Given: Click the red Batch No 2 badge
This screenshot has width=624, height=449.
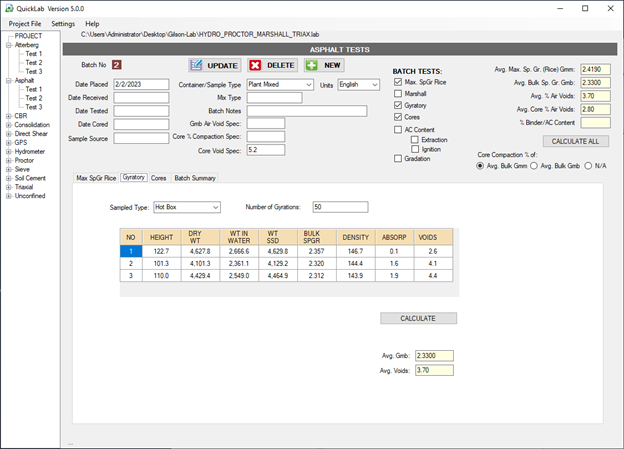Looking at the screenshot, I should 116,65.
